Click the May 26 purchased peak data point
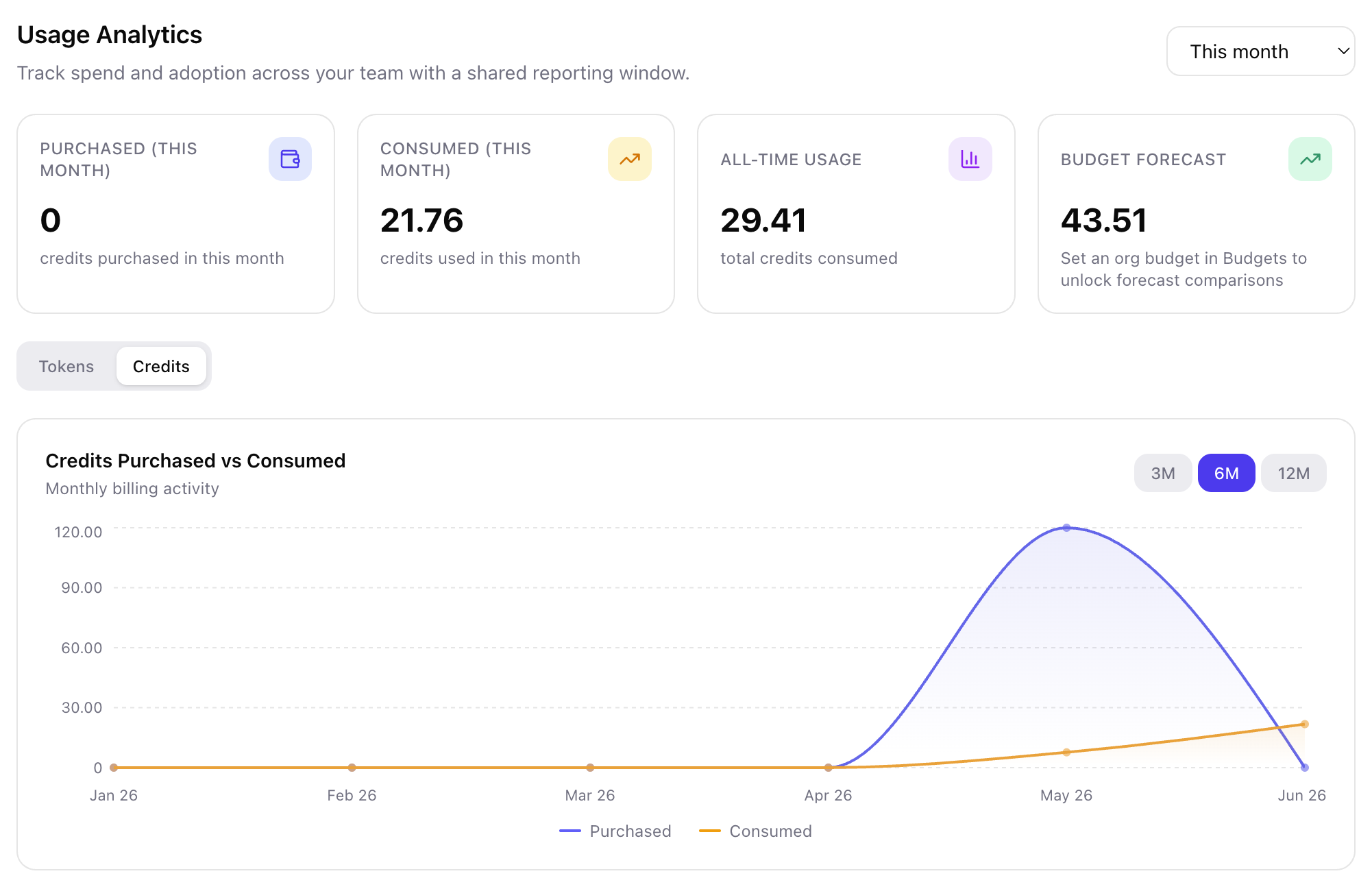 (x=1066, y=528)
